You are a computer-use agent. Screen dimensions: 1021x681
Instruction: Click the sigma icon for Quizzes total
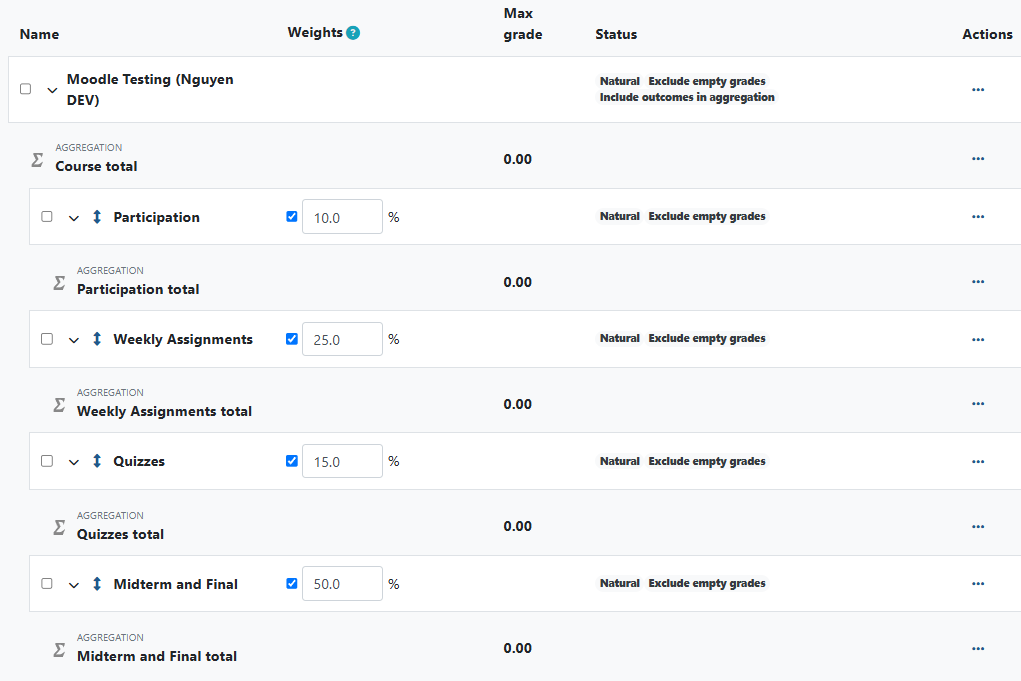point(58,526)
